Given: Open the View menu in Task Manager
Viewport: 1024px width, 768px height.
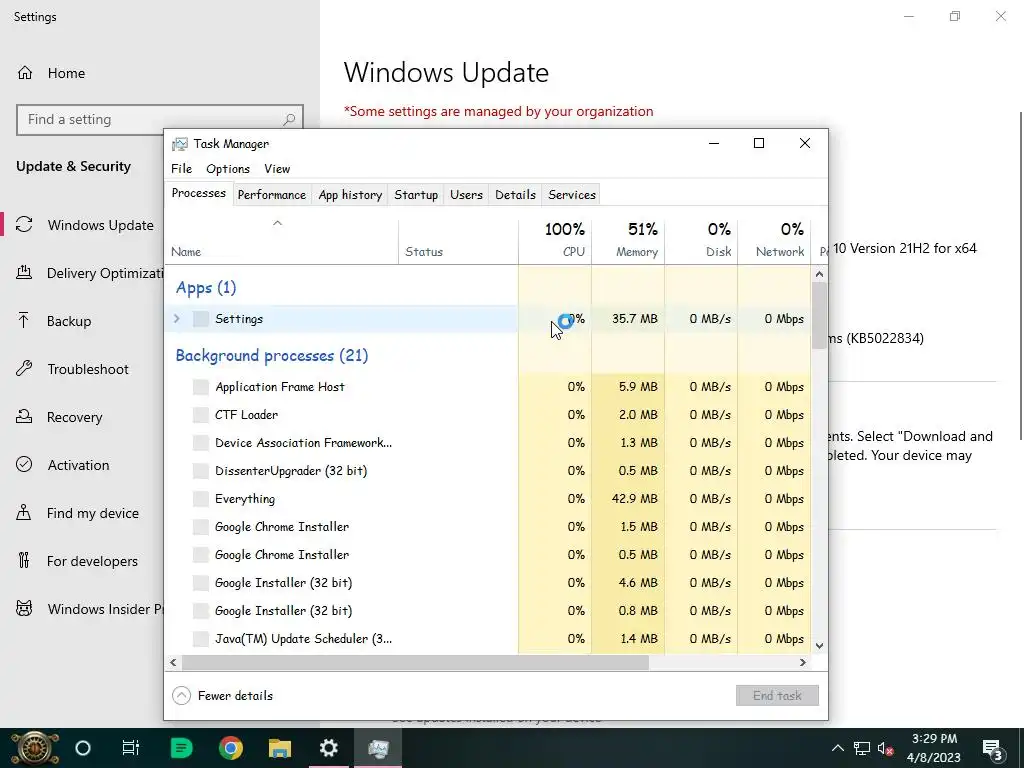Looking at the screenshot, I should (x=277, y=168).
